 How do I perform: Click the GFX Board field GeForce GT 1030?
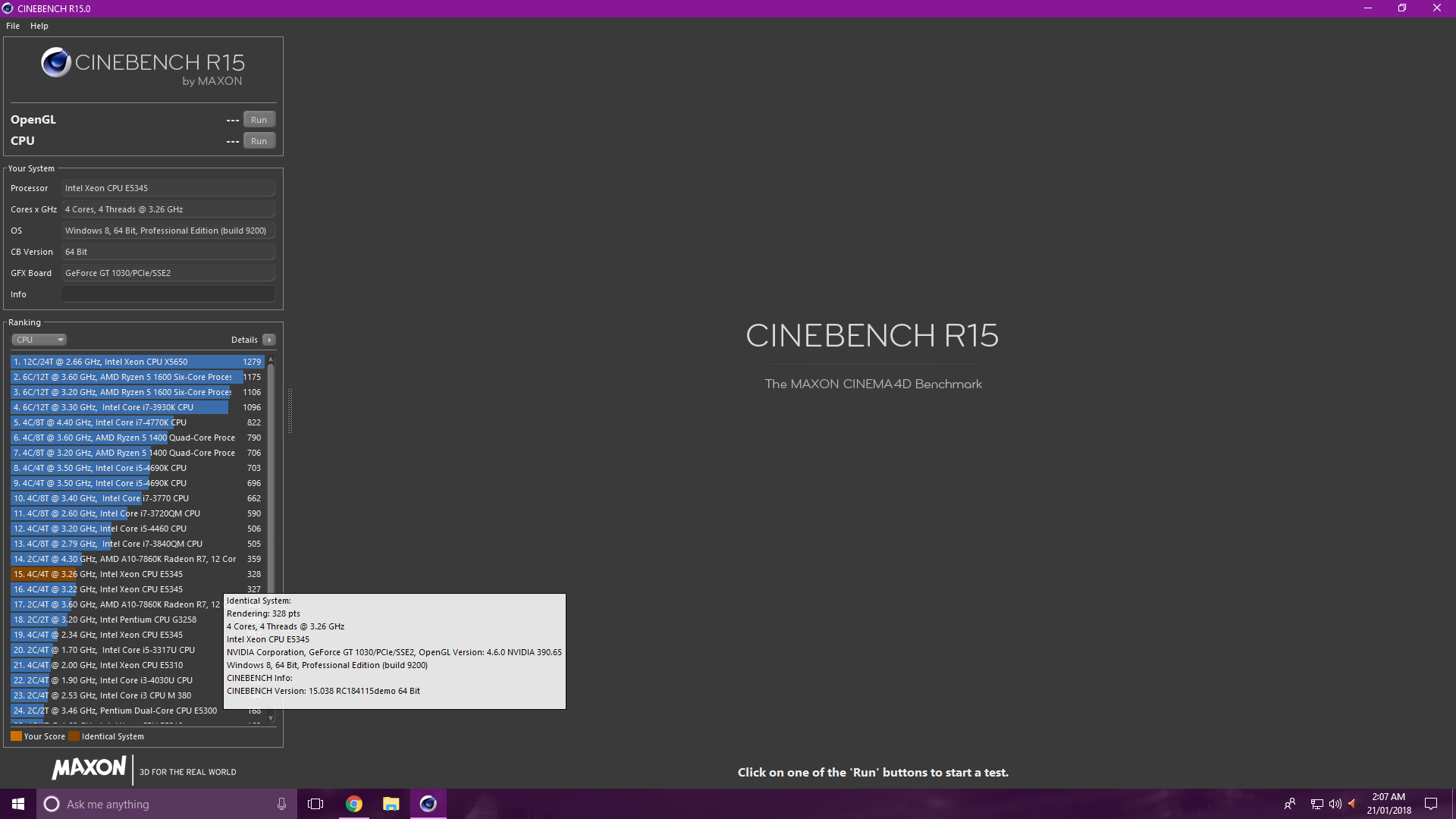pos(168,273)
